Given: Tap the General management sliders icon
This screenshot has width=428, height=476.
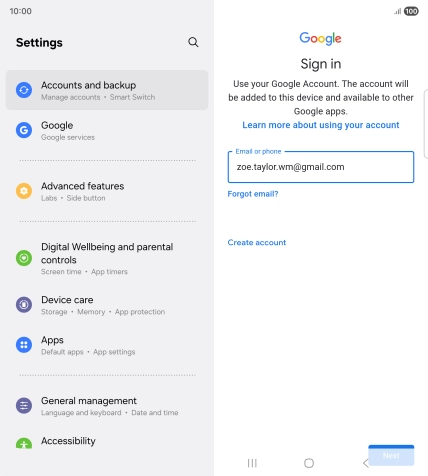Looking at the screenshot, I should click(x=24, y=405).
